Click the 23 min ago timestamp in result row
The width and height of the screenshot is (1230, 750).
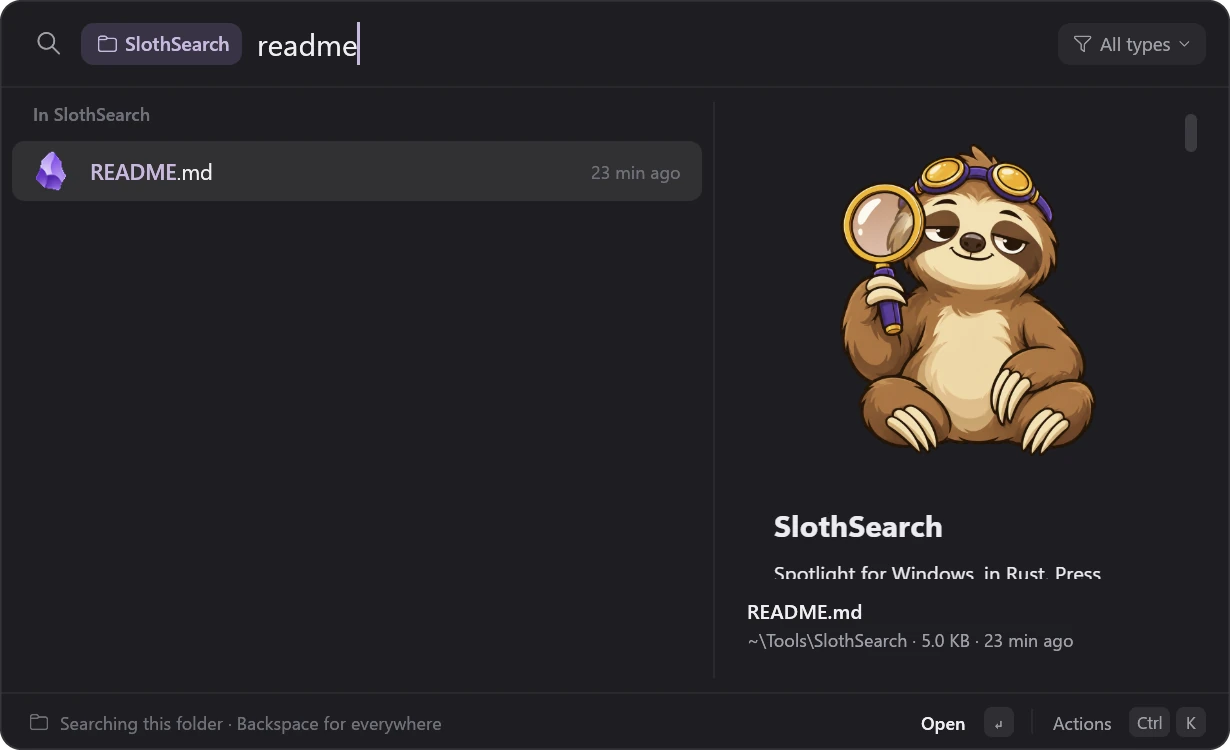635,172
